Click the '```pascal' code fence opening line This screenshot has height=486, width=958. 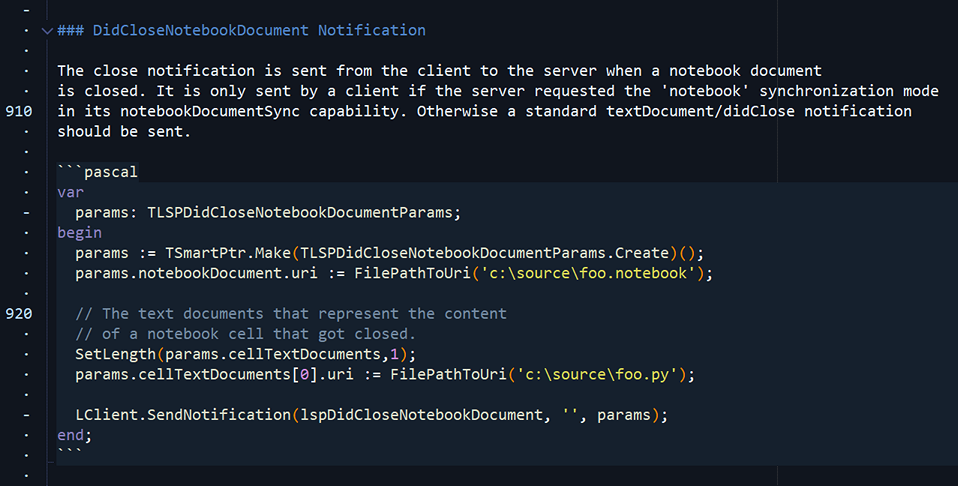pos(98,172)
